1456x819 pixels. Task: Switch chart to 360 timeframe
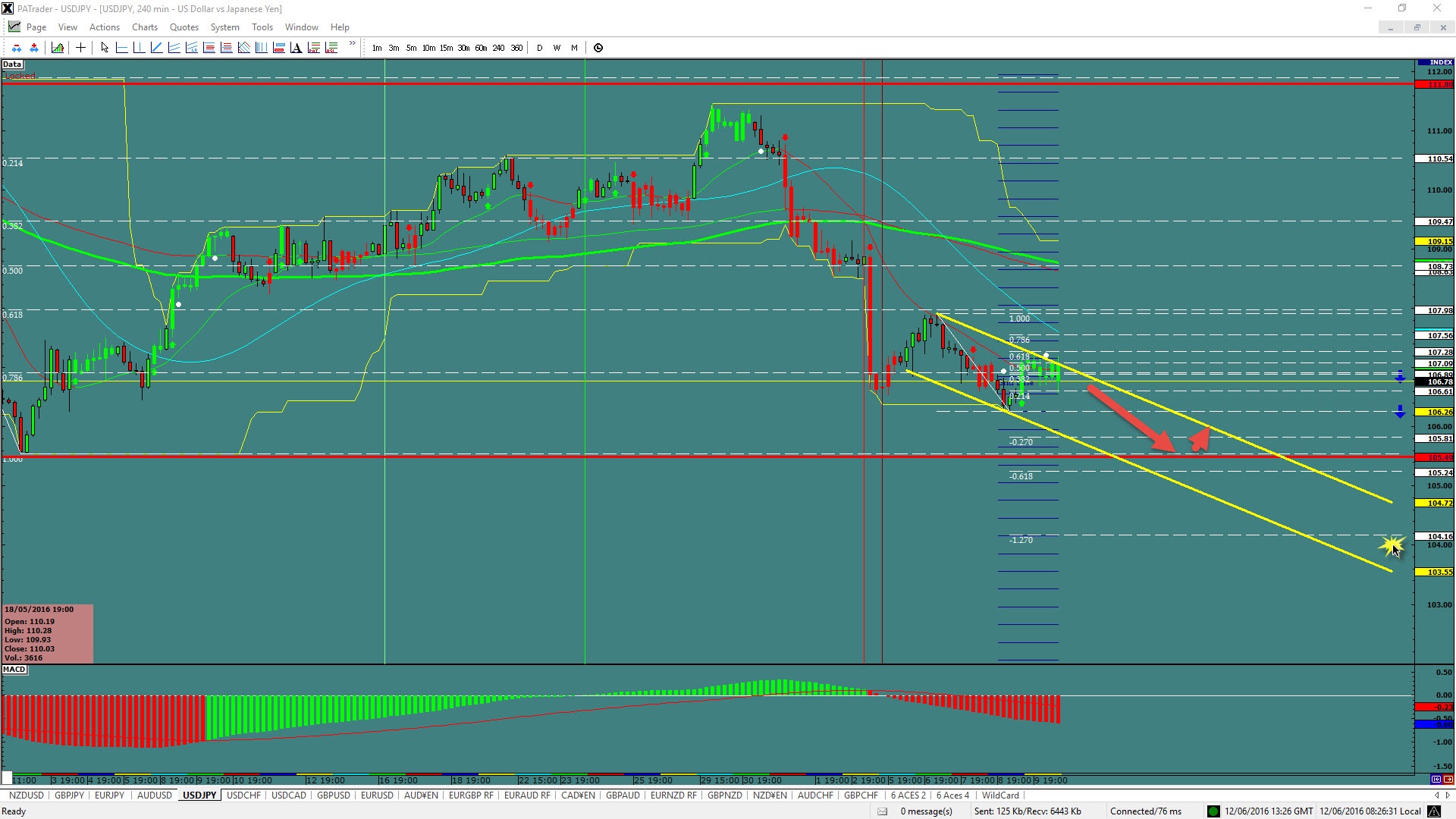(516, 48)
